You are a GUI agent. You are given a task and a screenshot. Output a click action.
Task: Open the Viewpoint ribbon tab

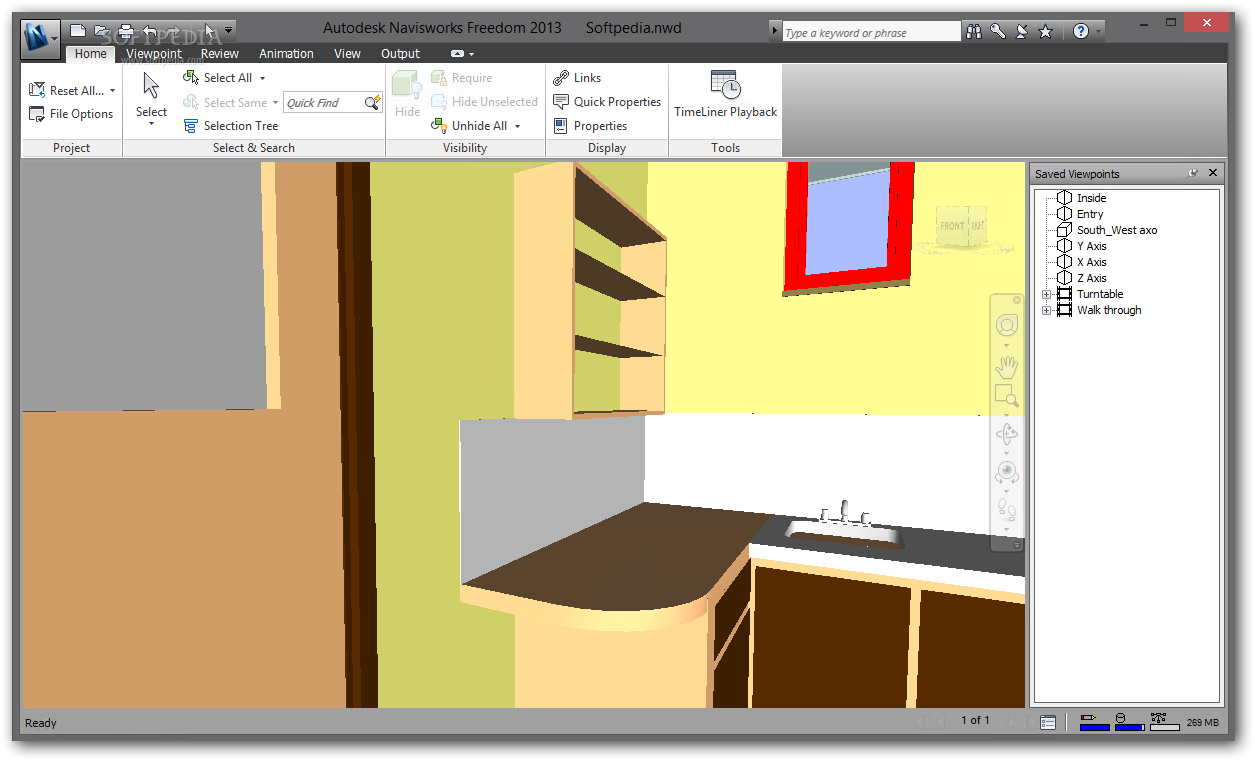[x=154, y=54]
